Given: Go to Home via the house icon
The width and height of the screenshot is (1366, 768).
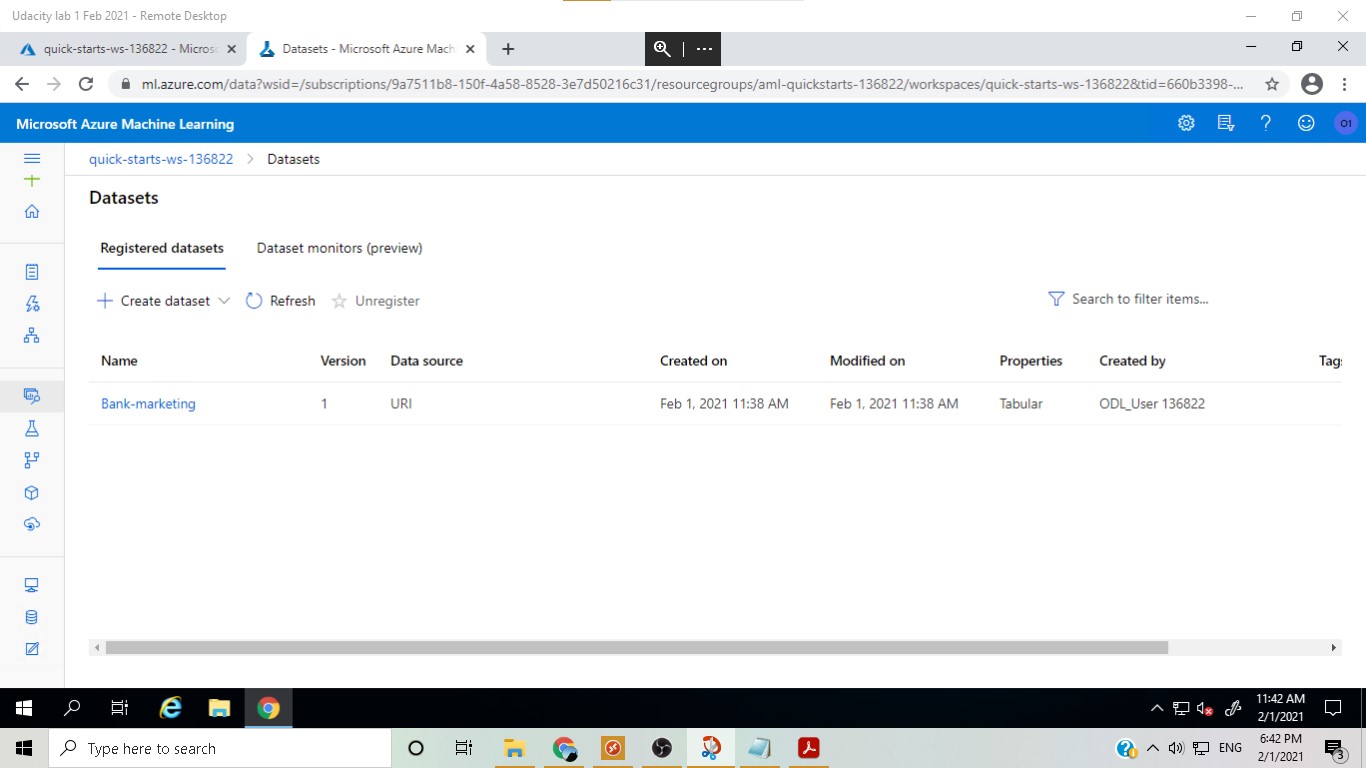Looking at the screenshot, I should pyautogui.click(x=32, y=211).
